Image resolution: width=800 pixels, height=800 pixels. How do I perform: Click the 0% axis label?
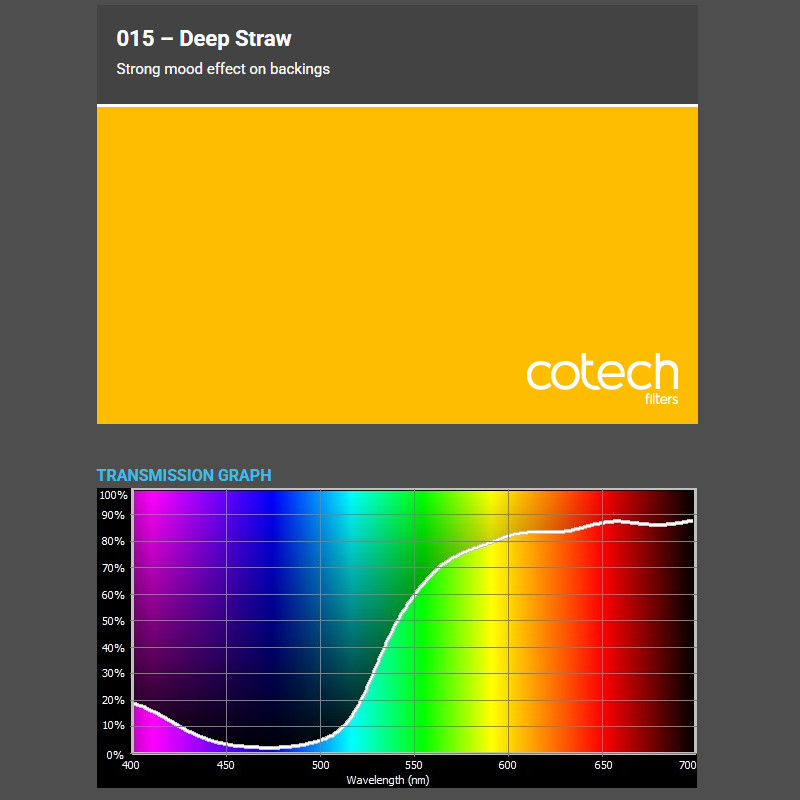click(x=115, y=753)
